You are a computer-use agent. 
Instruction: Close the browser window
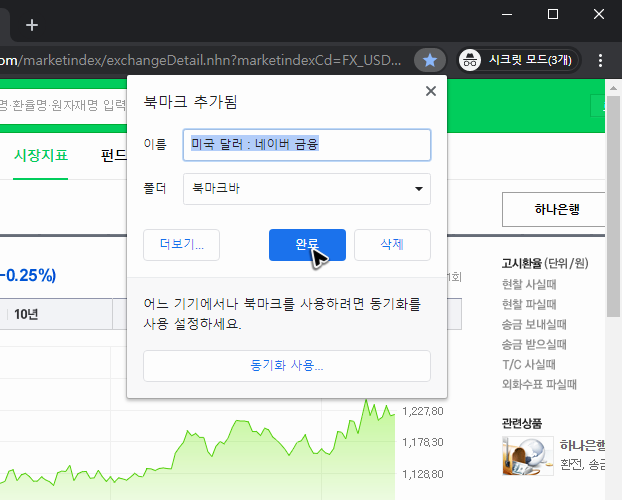coord(599,14)
